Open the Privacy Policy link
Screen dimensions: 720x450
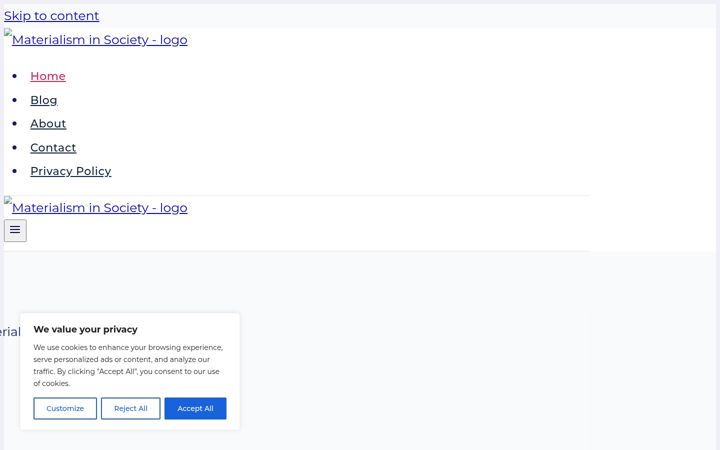click(71, 171)
